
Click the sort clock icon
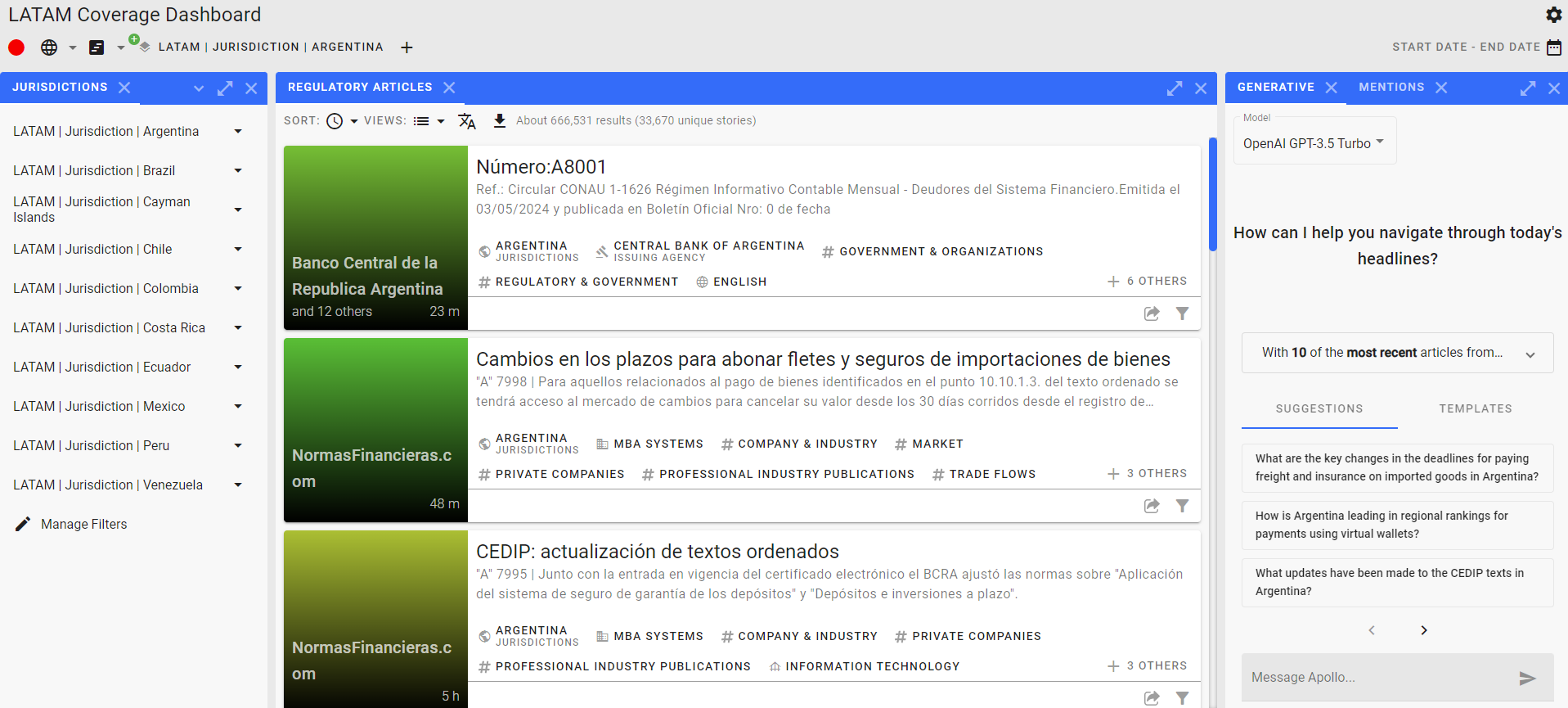click(335, 121)
